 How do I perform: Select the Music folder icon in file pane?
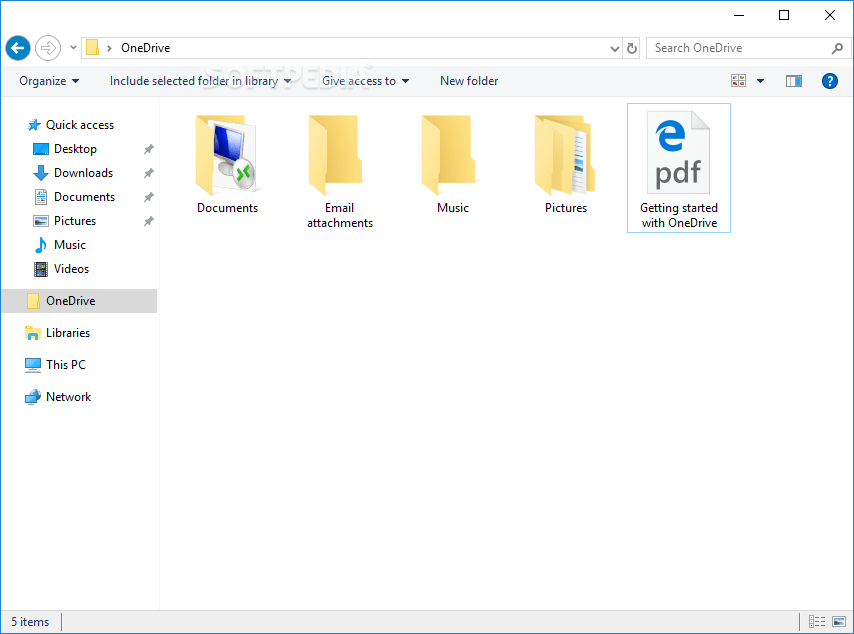pyautogui.click(x=448, y=155)
